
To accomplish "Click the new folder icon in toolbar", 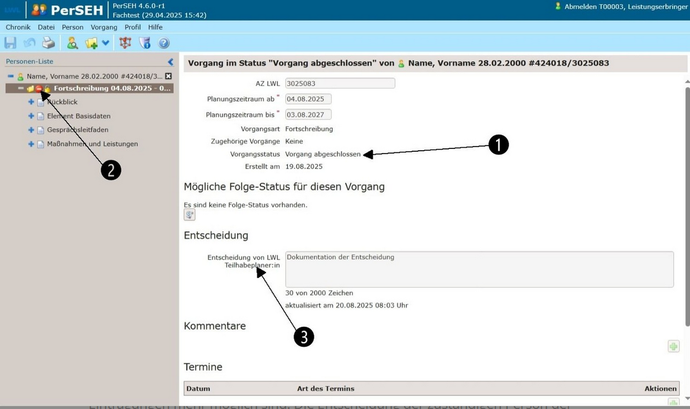I will (x=92, y=43).
